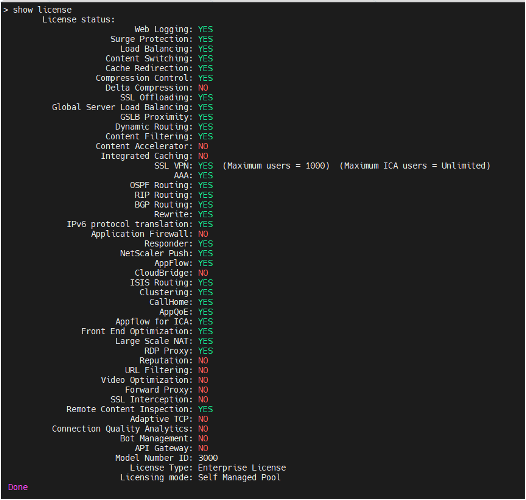Click the 'Cache Redirection:' label
Image resolution: width=526 pixels, height=500 pixels.
click(149, 68)
